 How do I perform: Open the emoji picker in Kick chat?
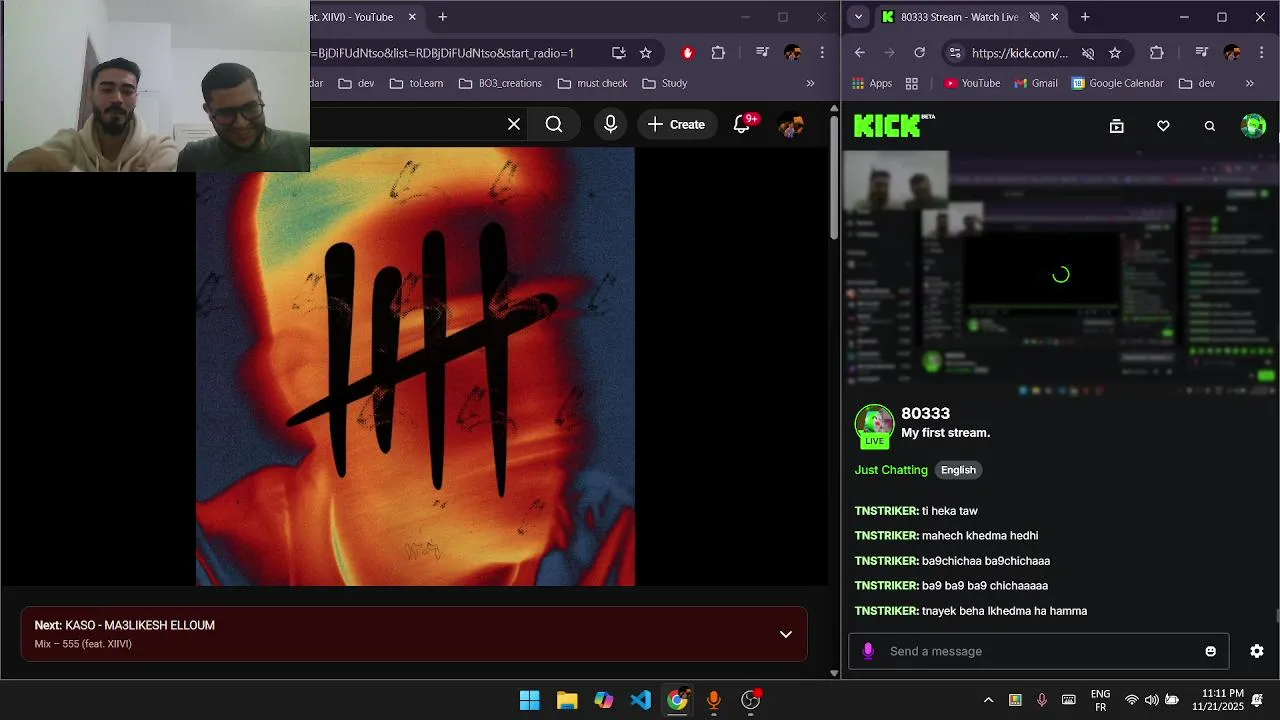pos(1210,651)
